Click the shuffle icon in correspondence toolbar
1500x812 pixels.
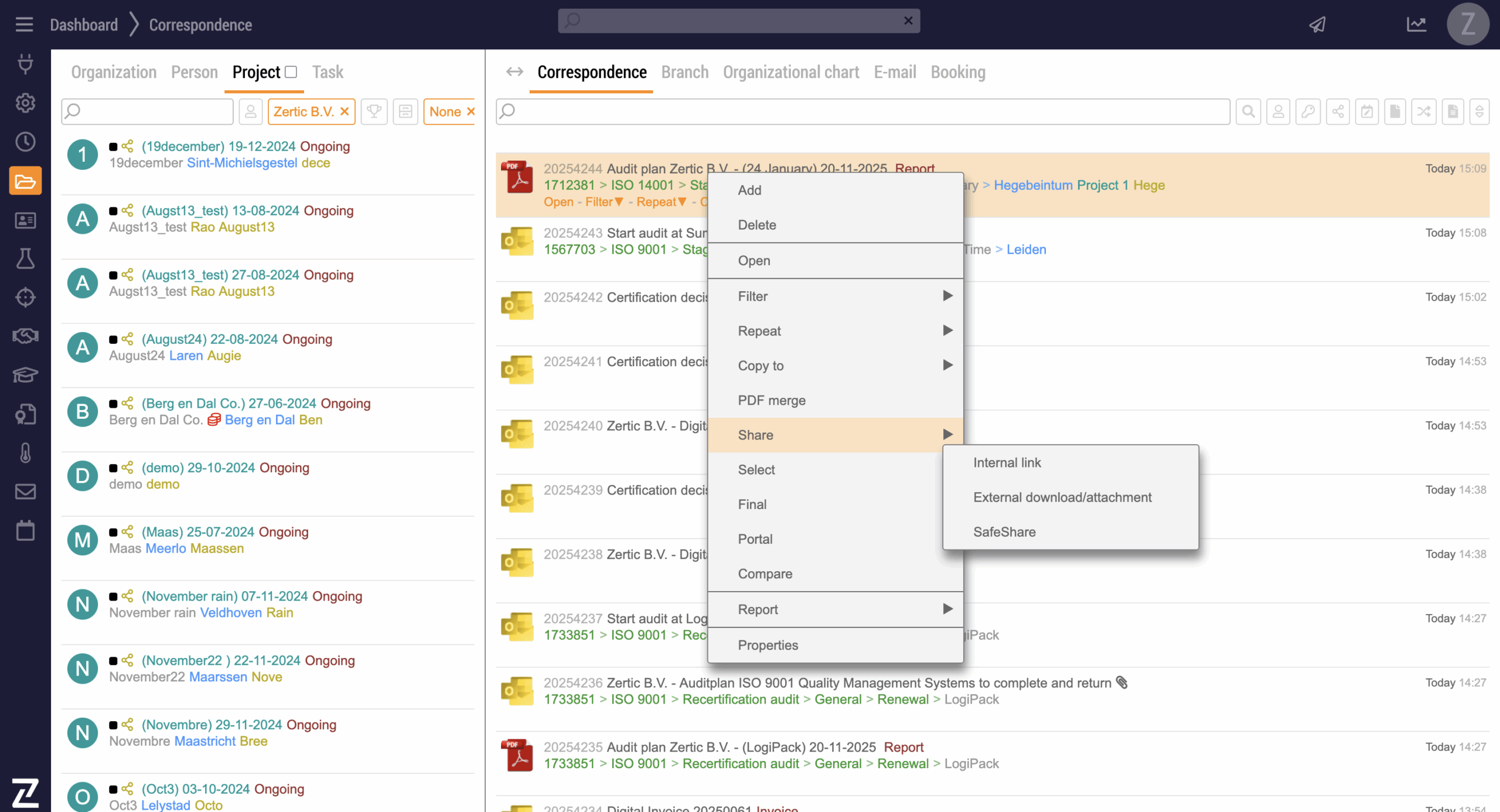1423,111
